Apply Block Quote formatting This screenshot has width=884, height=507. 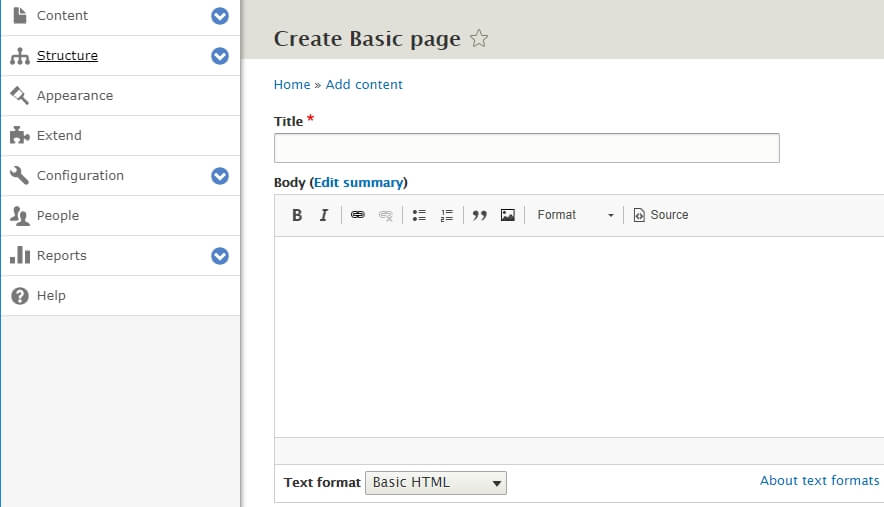click(479, 215)
